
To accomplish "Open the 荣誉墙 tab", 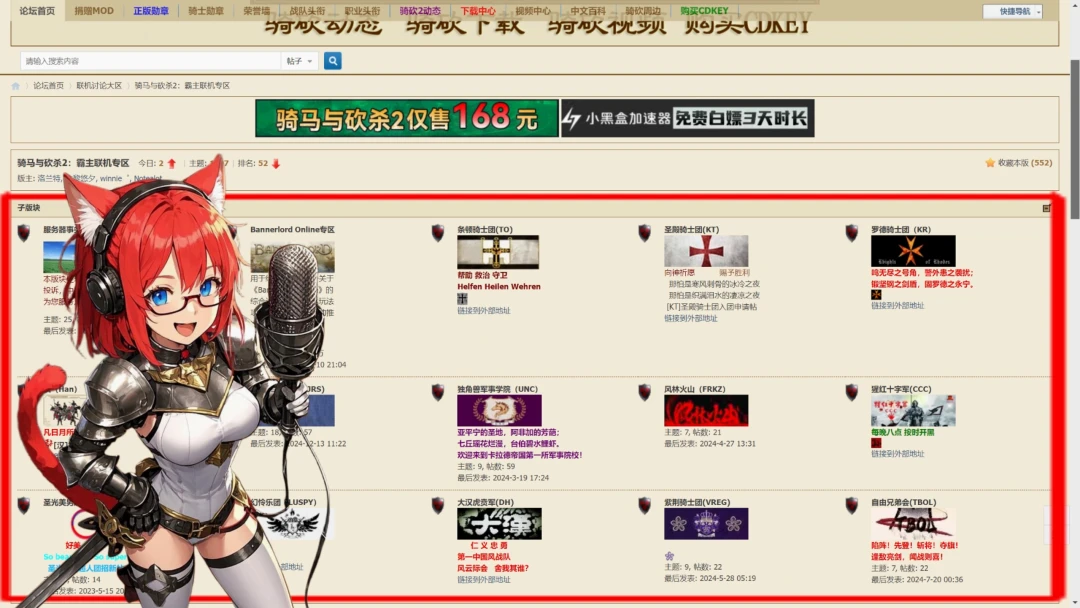I will pyautogui.click(x=256, y=10).
